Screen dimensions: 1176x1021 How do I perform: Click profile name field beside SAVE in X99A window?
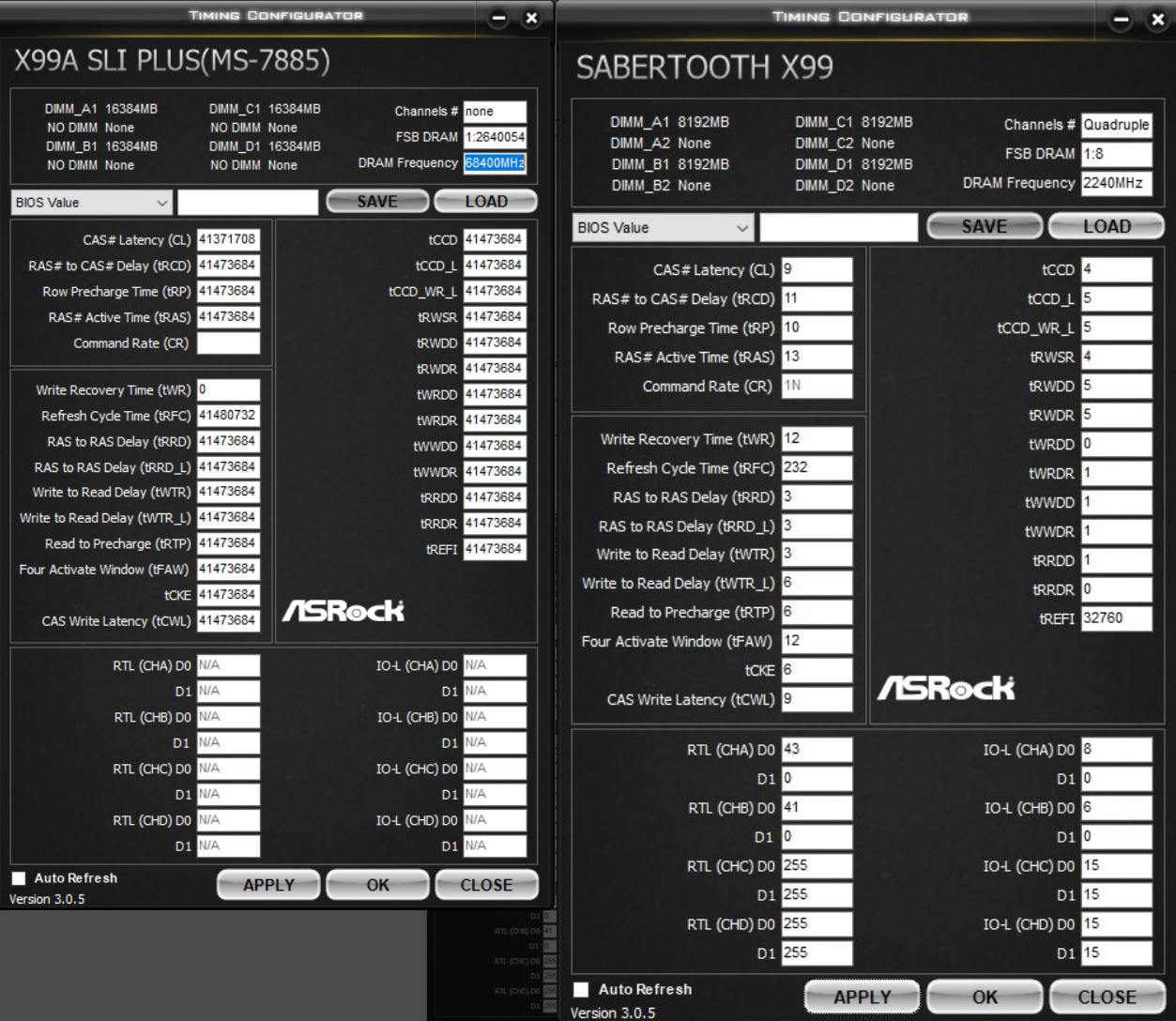point(248,202)
